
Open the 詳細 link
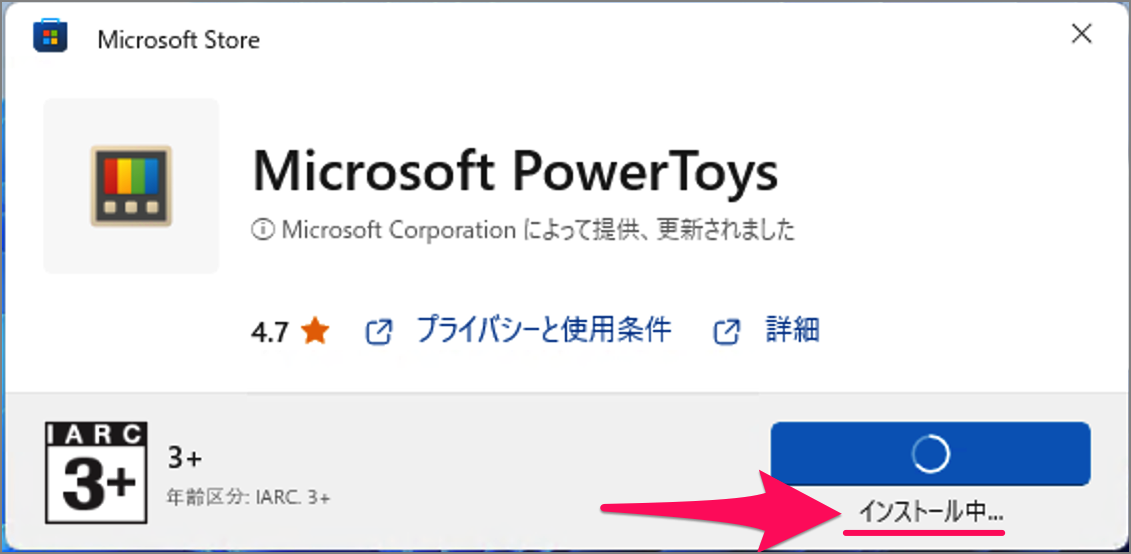click(792, 330)
